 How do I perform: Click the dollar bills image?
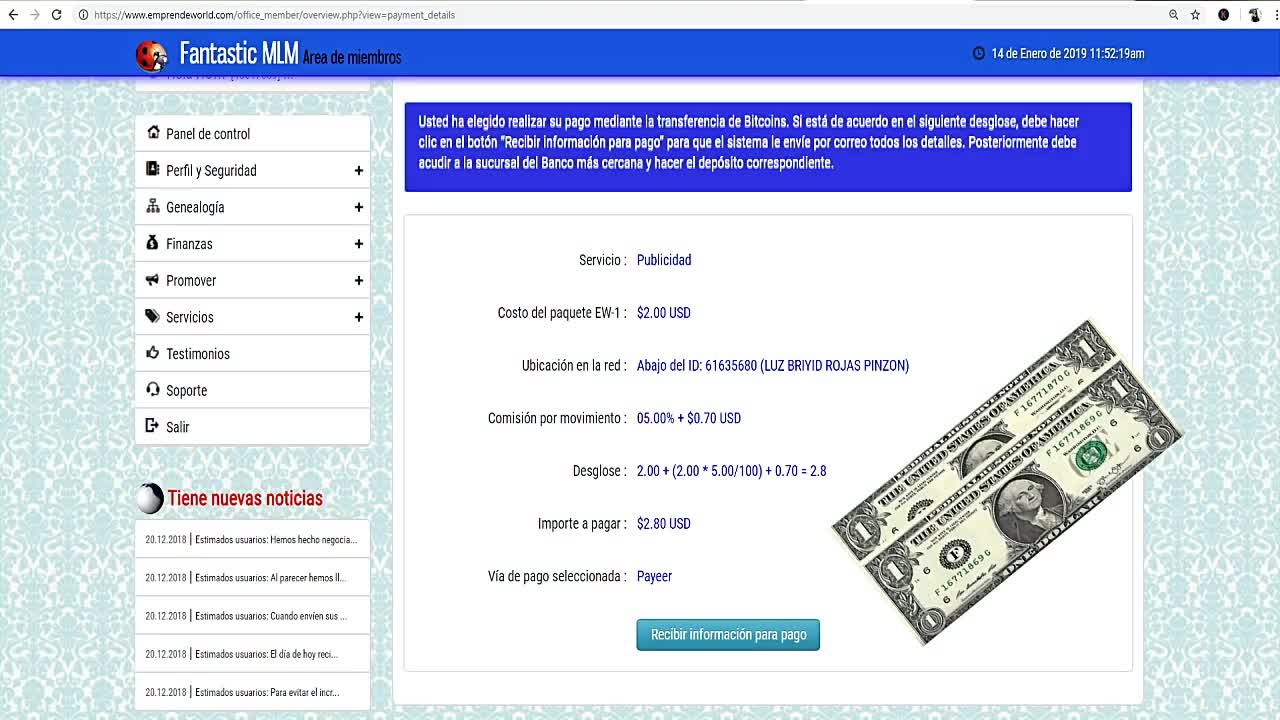click(1006, 483)
